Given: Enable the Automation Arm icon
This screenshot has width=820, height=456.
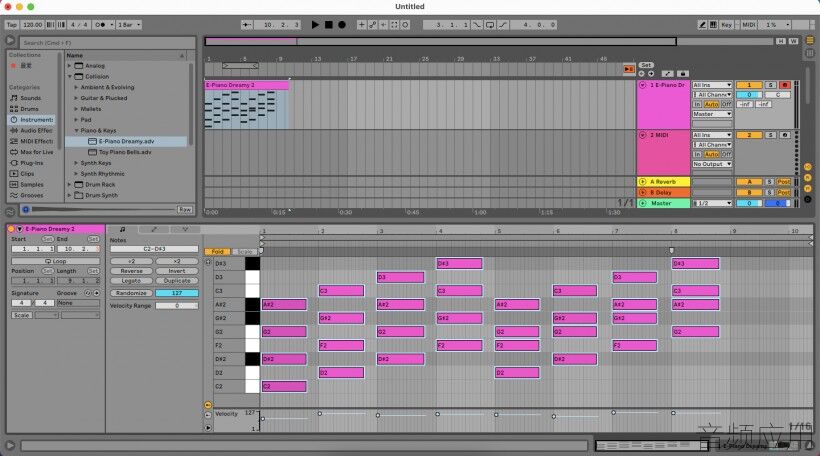Looking at the screenshot, I should pos(372,25).
